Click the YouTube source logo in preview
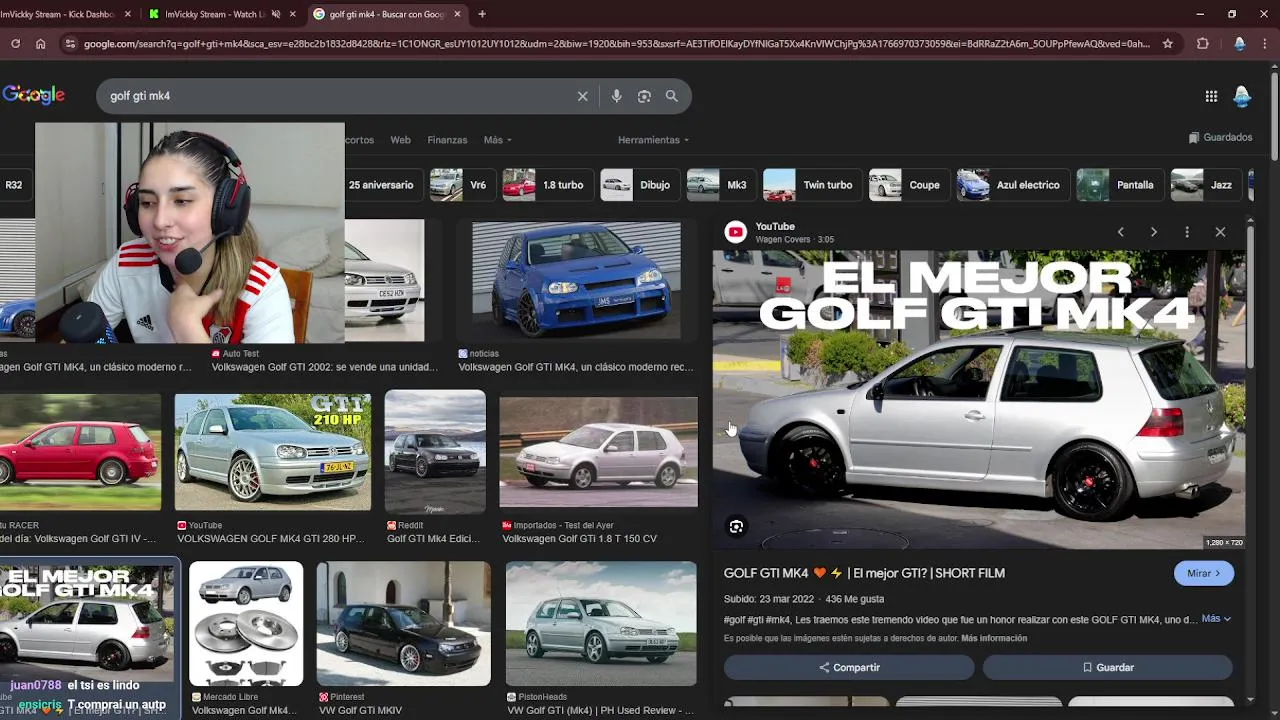1280x720 pixels. (736, 232)
